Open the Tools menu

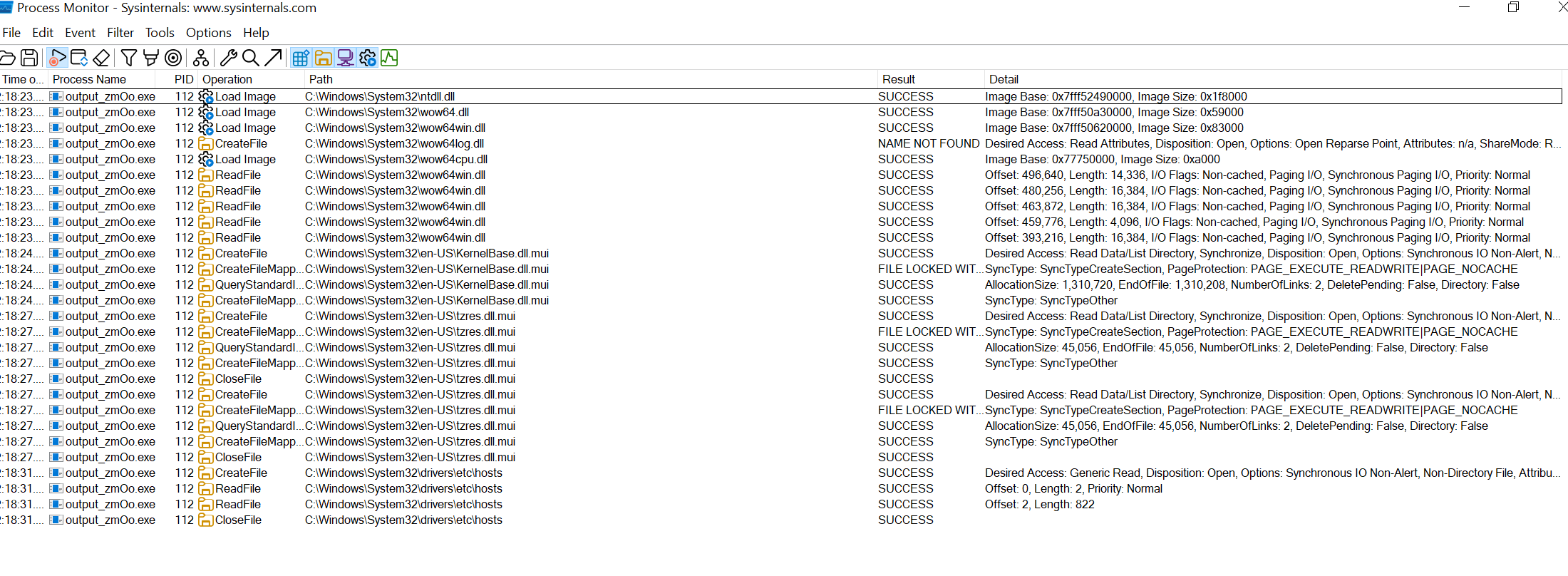click(160, 33)
